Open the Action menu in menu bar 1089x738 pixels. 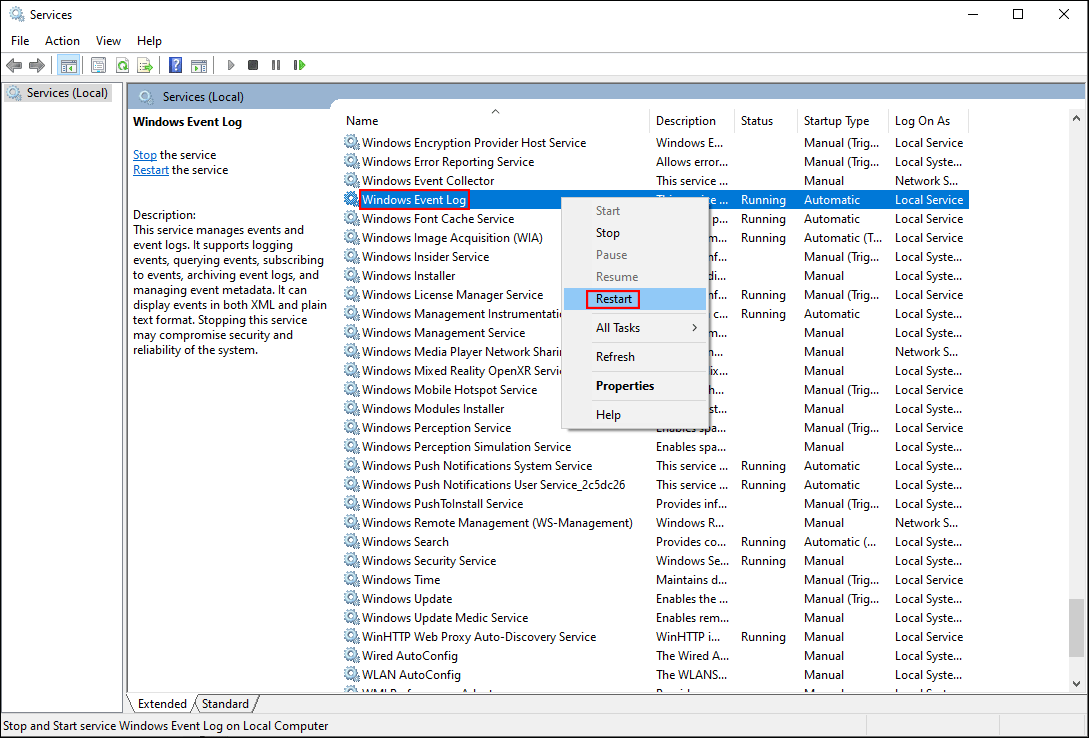[62, 41]
